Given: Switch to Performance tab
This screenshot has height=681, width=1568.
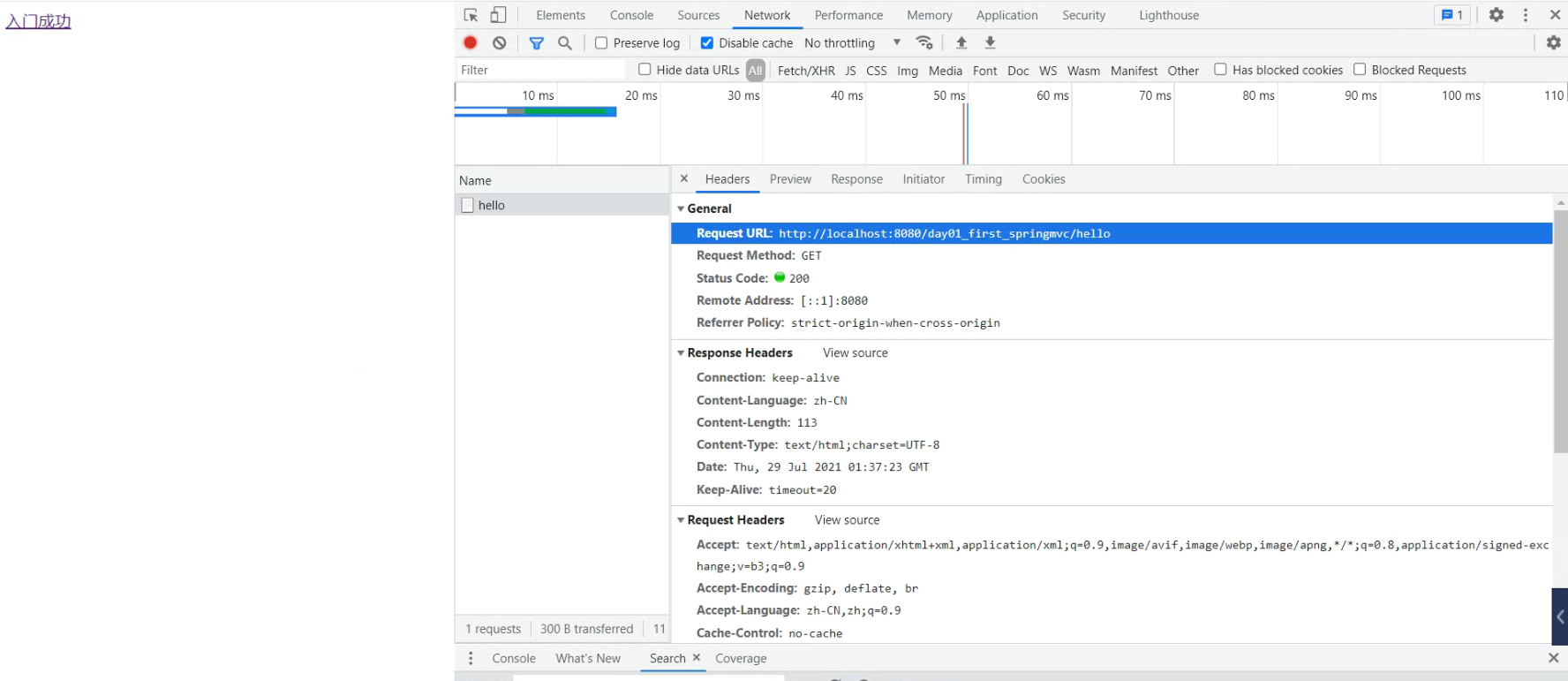Looking at the screenshot, I should pyautogui.click(x=848, y=15).
